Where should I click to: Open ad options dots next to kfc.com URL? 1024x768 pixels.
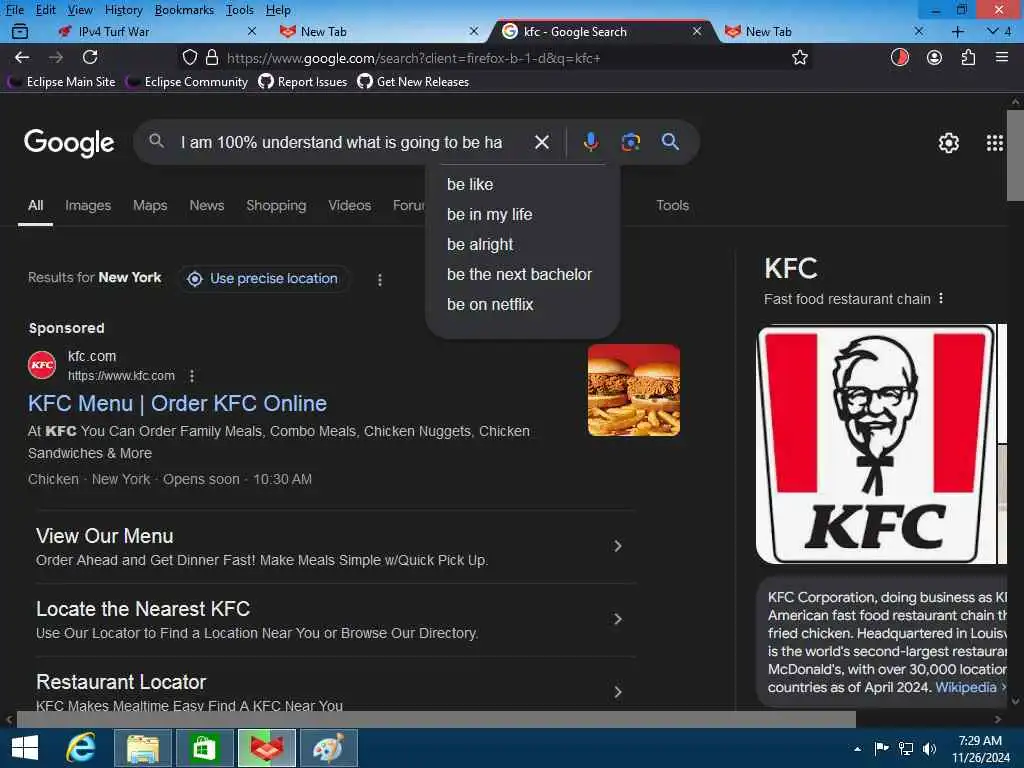click(191, 376)
